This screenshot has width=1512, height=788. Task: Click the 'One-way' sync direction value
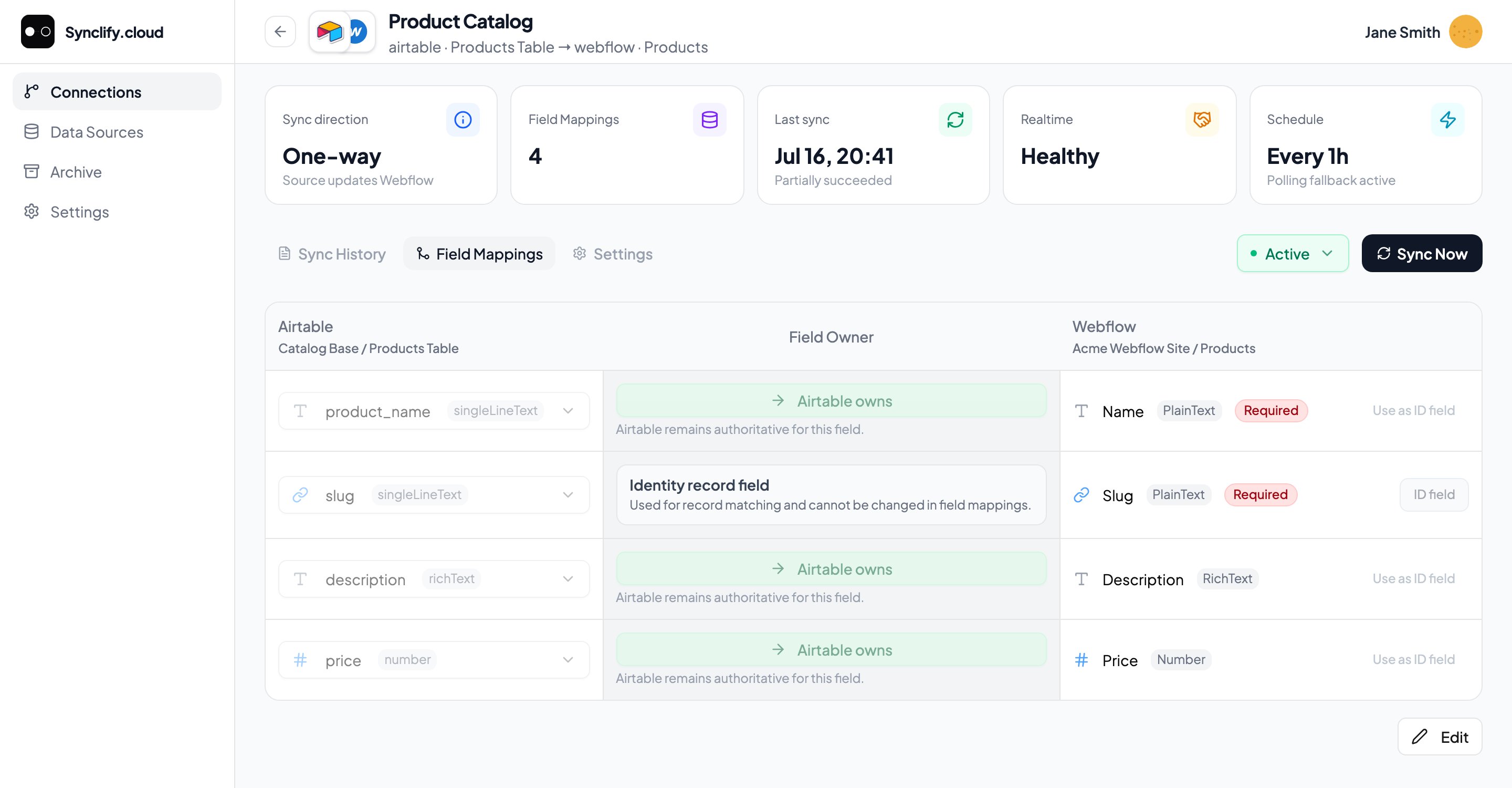tap(332, 156)
